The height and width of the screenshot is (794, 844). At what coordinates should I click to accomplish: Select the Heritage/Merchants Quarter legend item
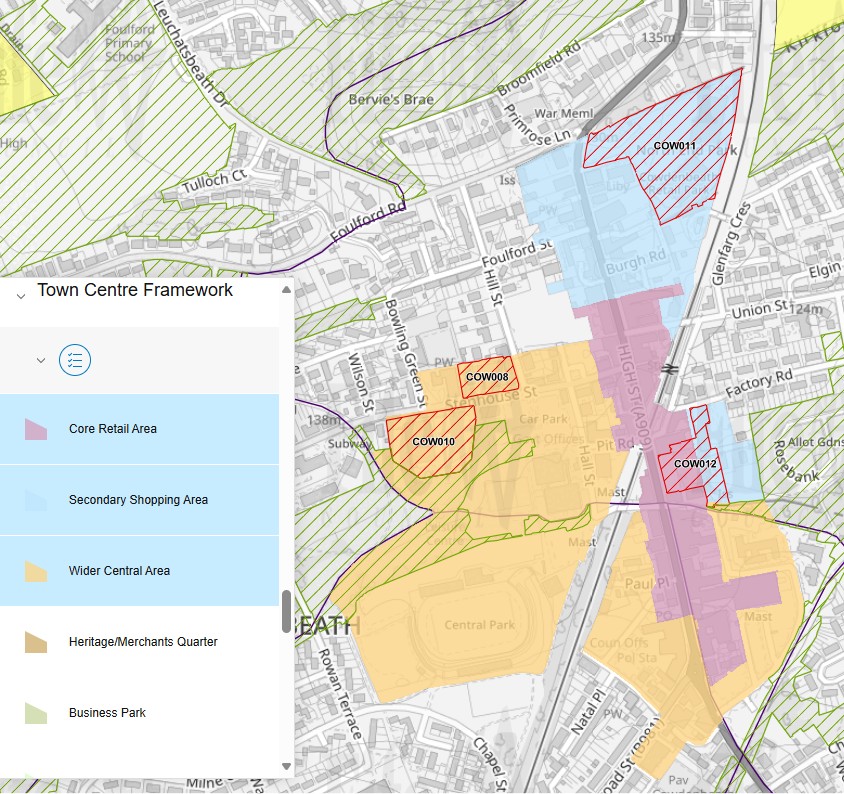point(143,642)
